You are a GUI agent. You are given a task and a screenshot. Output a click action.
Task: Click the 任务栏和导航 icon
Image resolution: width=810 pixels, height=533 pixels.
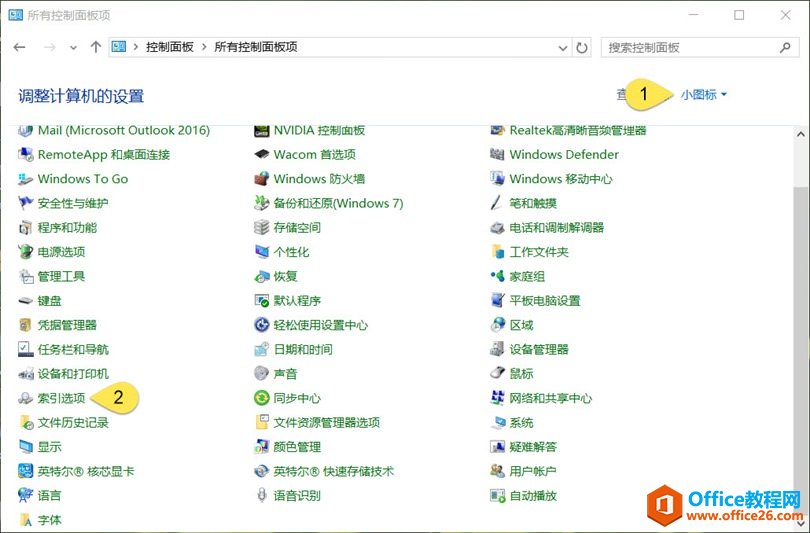coord(25,349)
